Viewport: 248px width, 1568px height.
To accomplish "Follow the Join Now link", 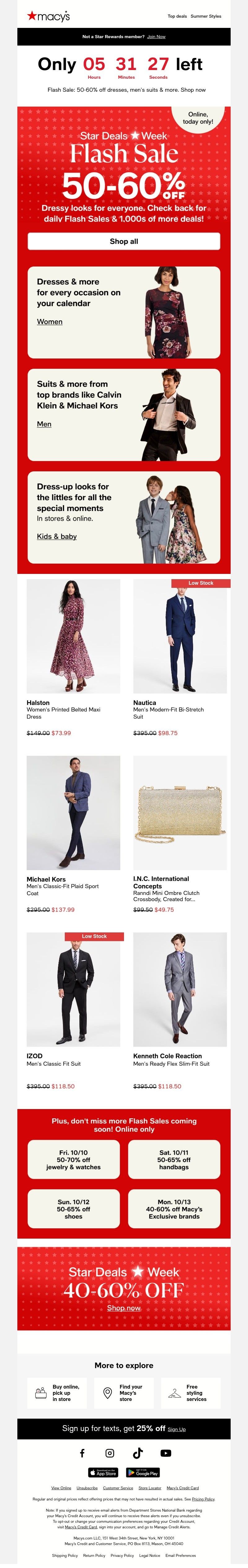I will (156, 37).
